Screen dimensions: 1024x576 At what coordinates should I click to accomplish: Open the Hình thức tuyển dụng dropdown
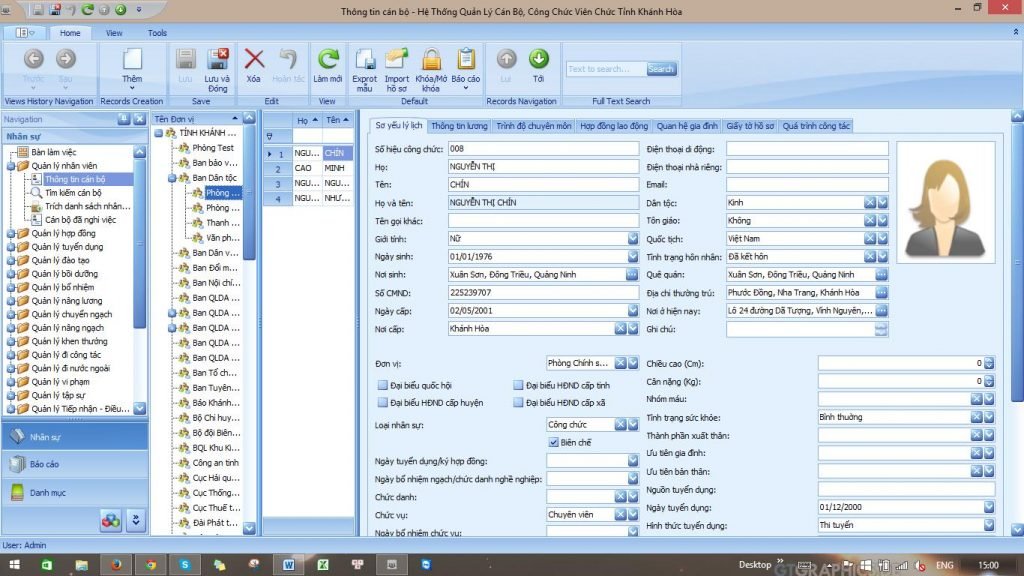coord(989,525)
